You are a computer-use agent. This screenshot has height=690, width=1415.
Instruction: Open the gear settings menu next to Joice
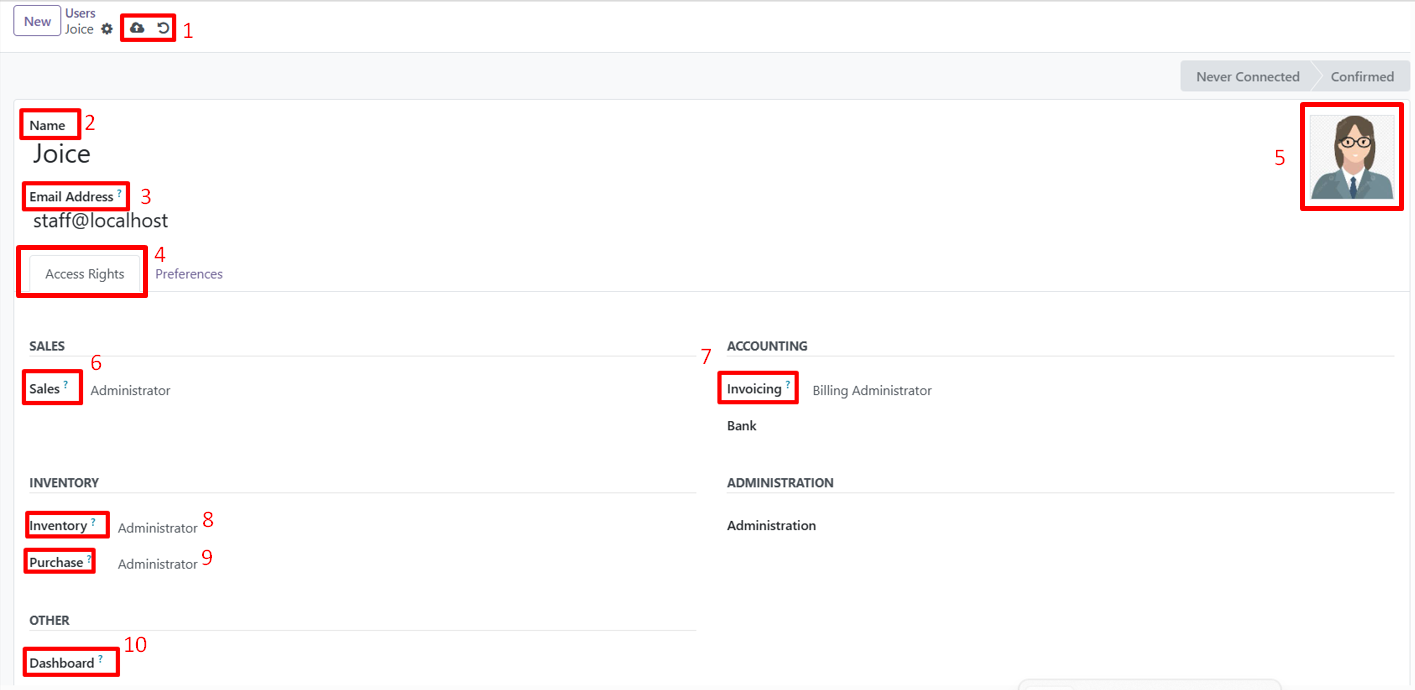point(106,29)
